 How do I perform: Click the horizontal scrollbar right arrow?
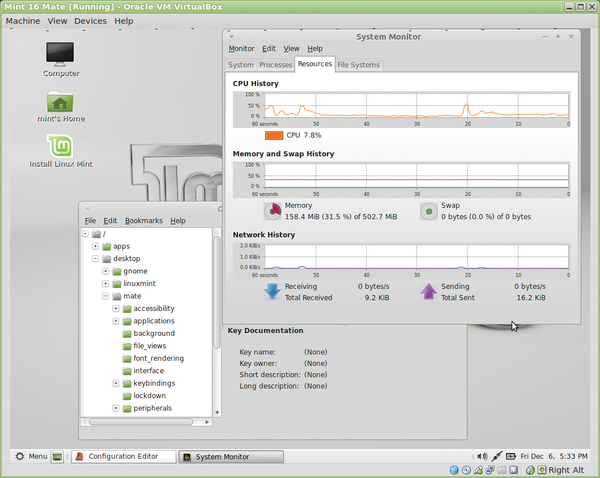point(207,422)
